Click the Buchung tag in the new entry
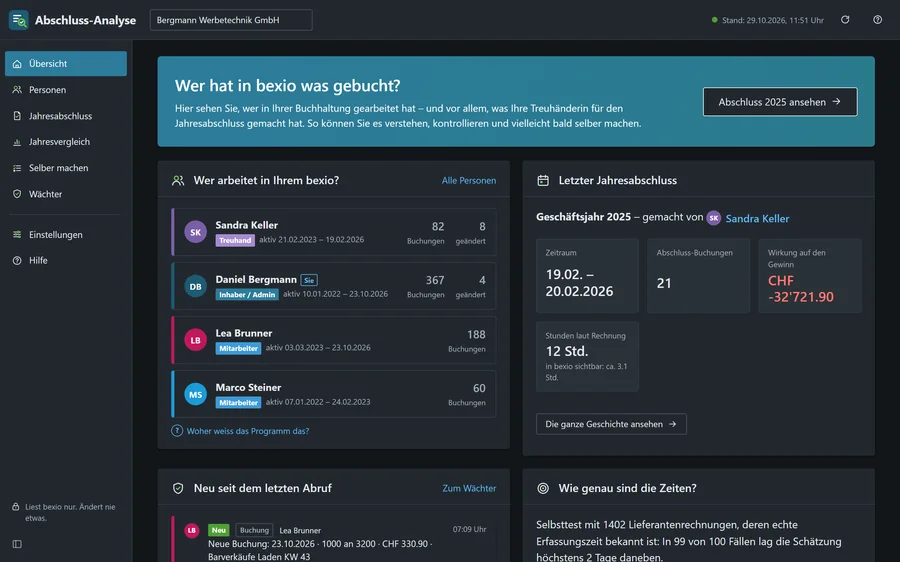The height and width of the screenshot is (562, 900). click(x=254, y=530)
